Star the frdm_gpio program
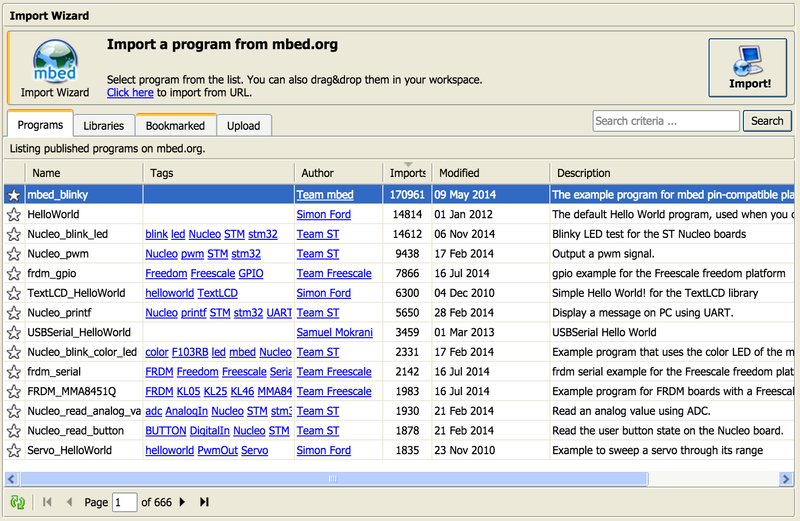Image resolution: width=800 pixels, height=521 pixels. coord(14,274)
